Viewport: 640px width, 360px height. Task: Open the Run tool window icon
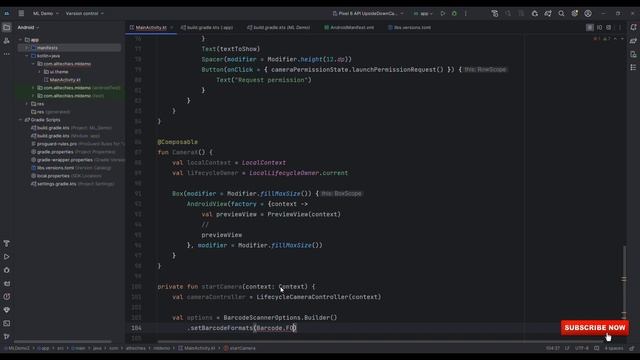point(7,257)
